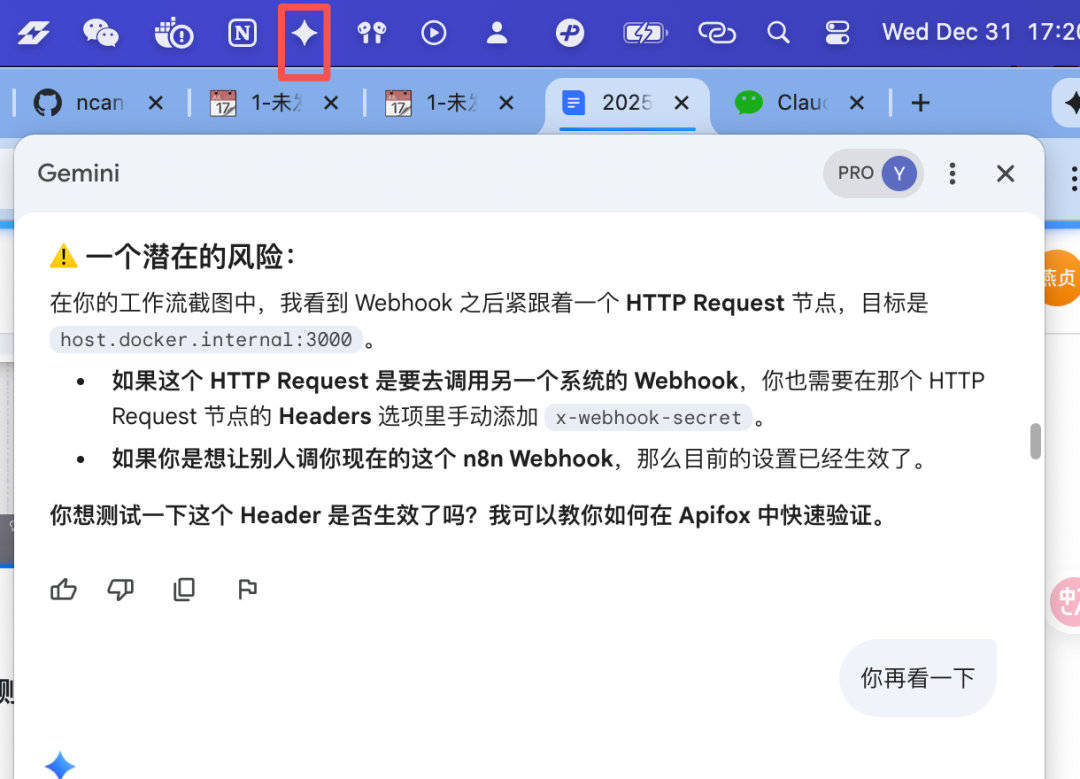Click the lightning-bolt app icon in the menu bar

33,32
